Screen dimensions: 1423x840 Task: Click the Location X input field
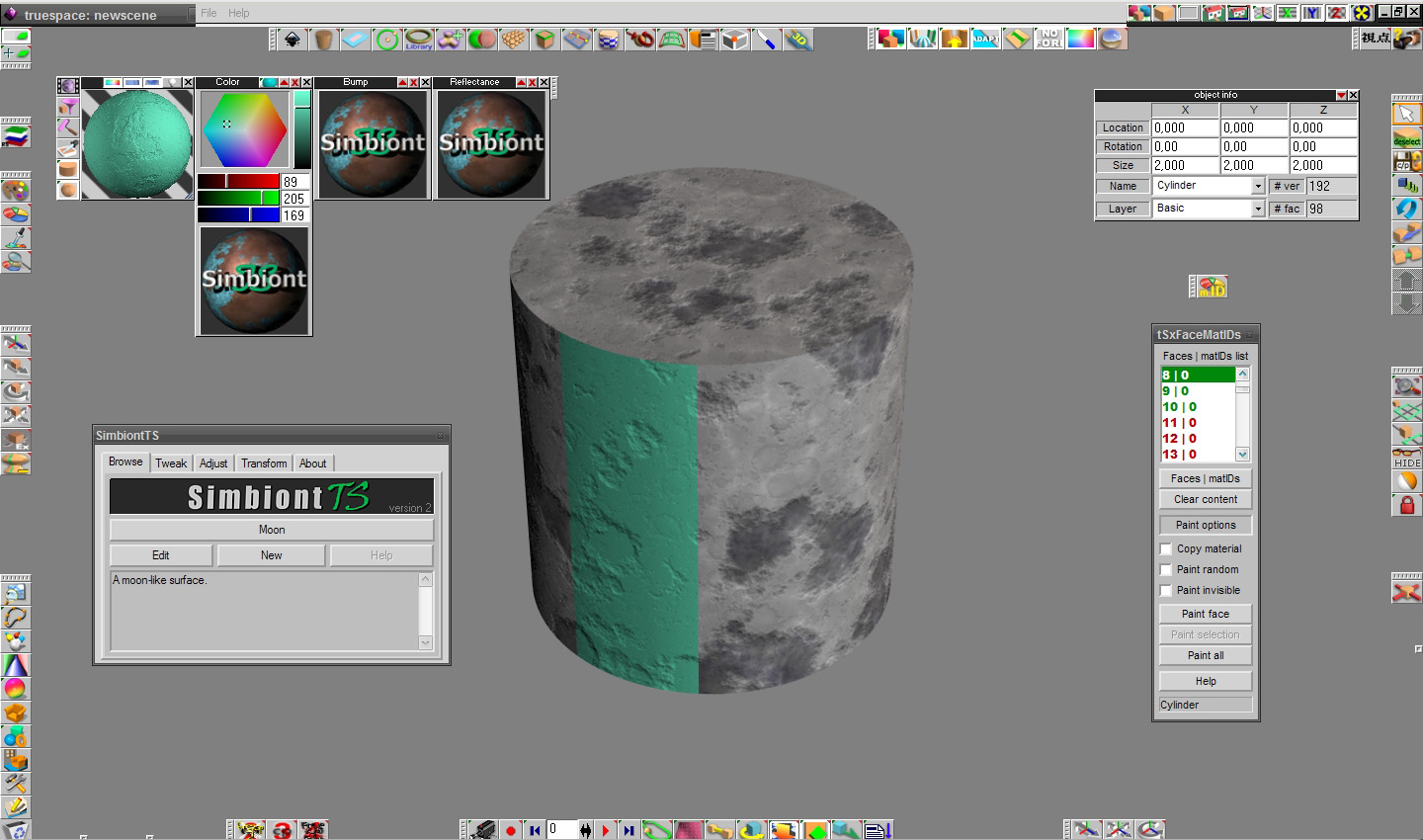click(1185, 128)
